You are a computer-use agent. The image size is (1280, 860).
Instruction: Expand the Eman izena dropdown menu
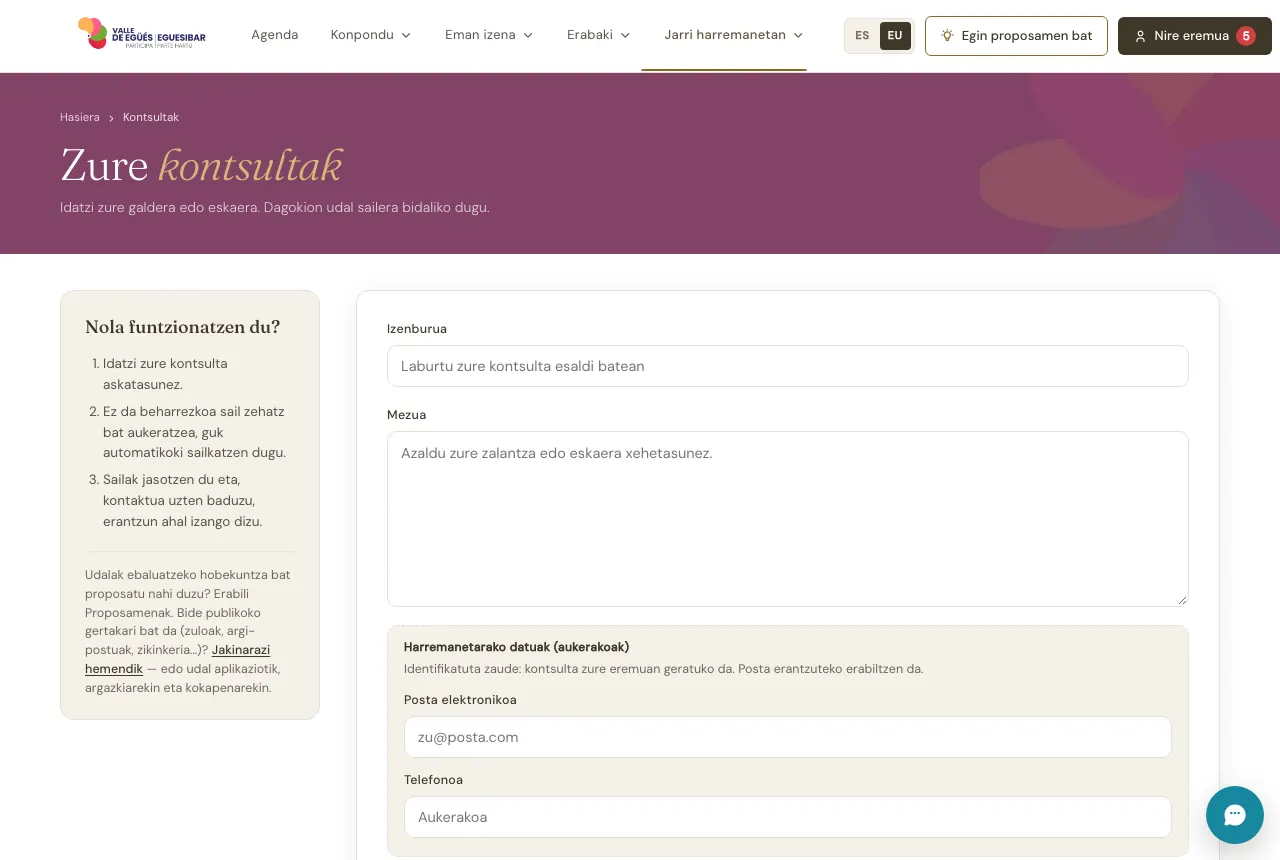click(489, 35)
